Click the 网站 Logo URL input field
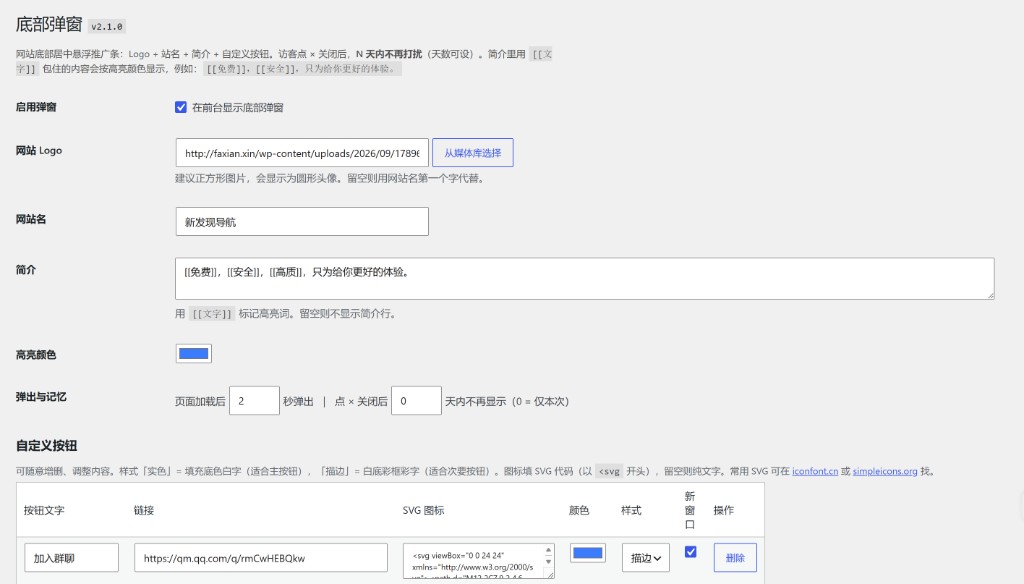 302,153
